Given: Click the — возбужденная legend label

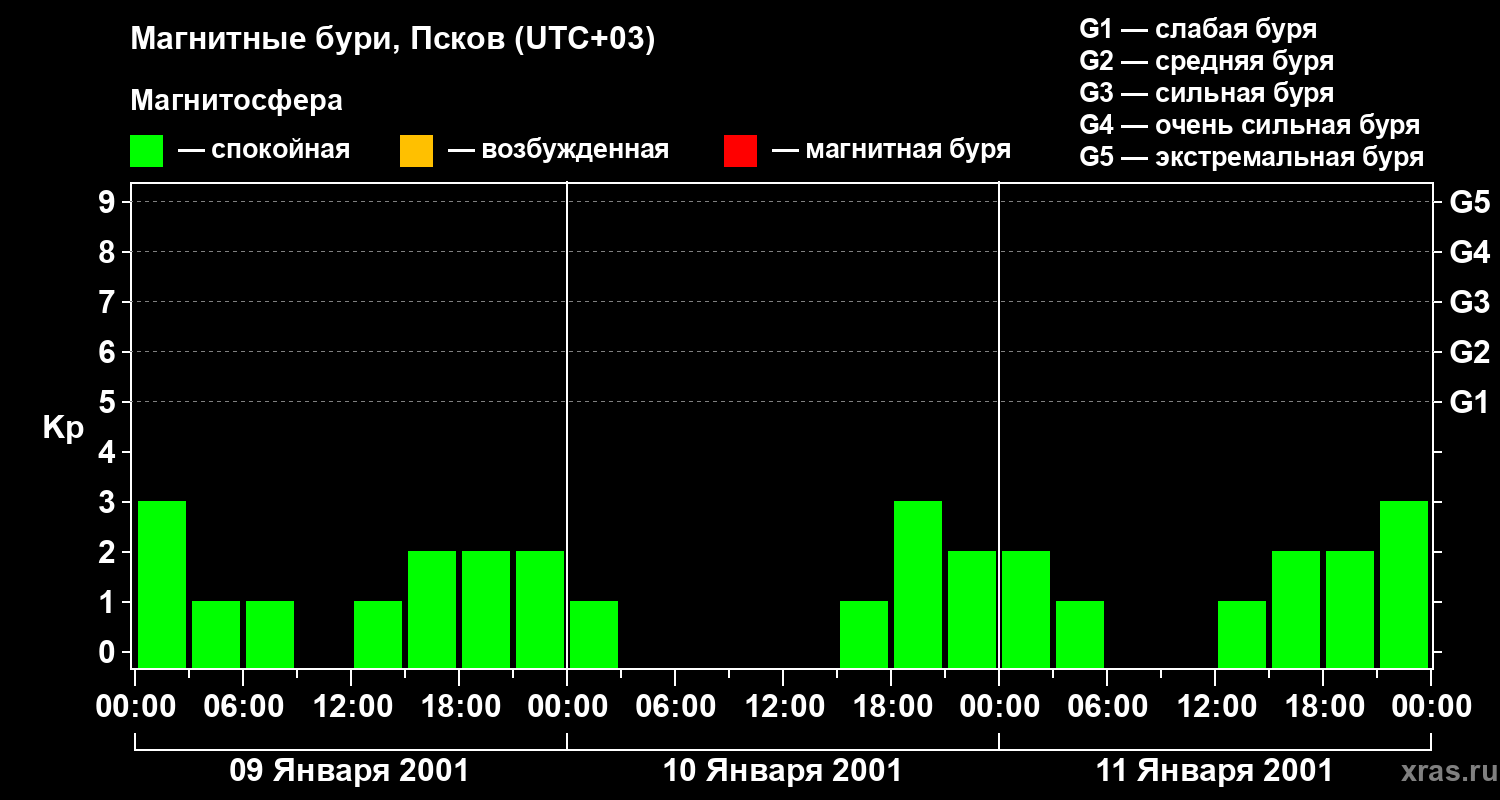Looking at the screenshot, I should [558, 150].
